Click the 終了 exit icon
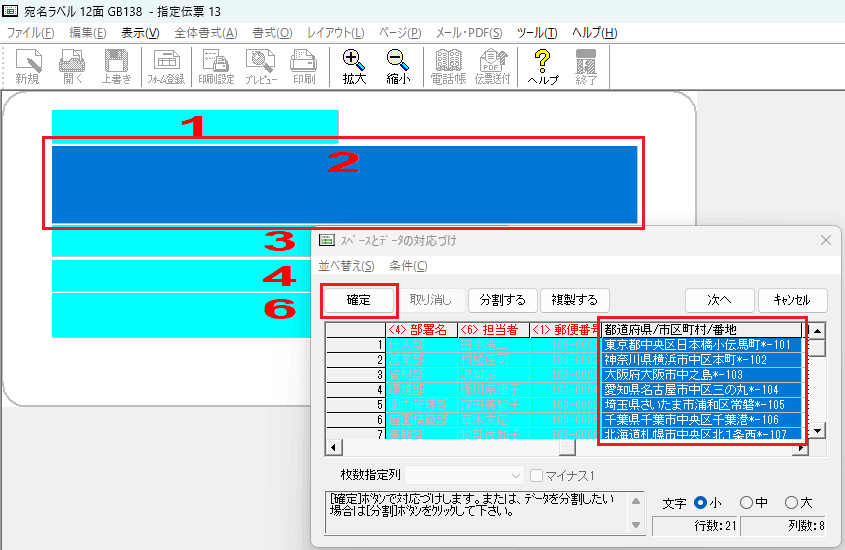The image size is (845, 550). click(586, 67)
